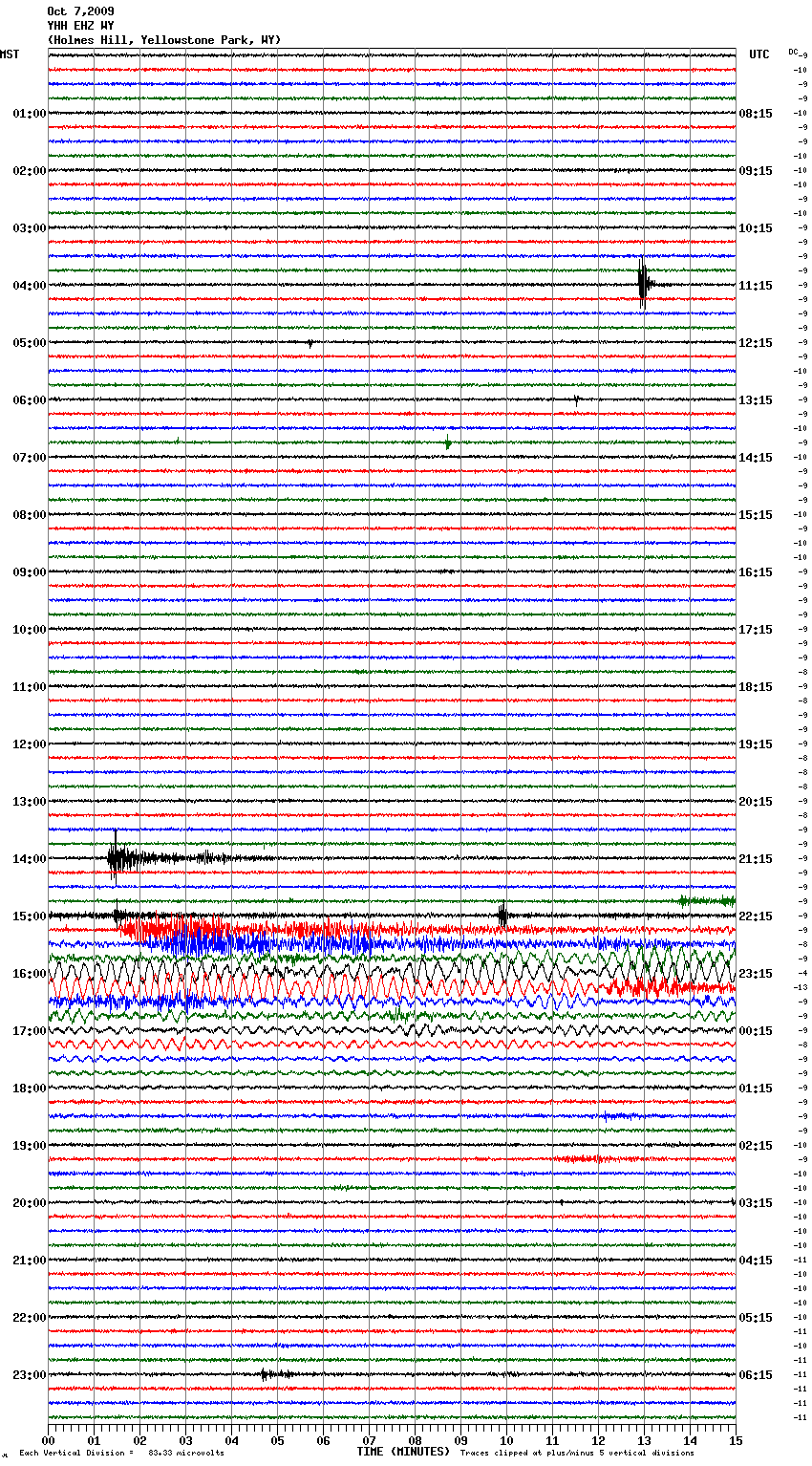This screenshot has height=1466, width=812.
Task: Select the 23:00 MST row label
Action: (x=29, y=1375)
